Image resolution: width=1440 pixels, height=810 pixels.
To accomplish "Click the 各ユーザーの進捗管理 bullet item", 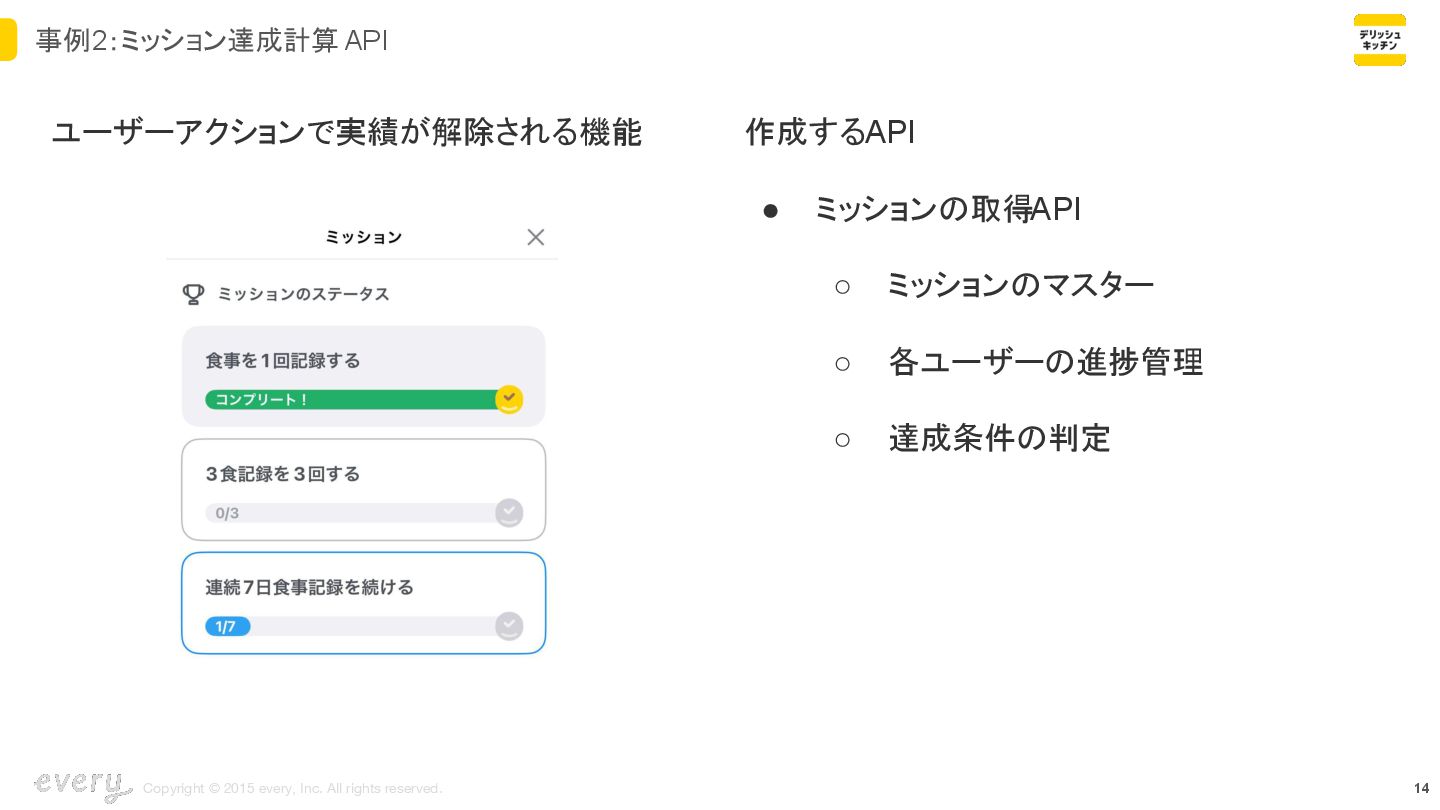I will coord(1046,362).
